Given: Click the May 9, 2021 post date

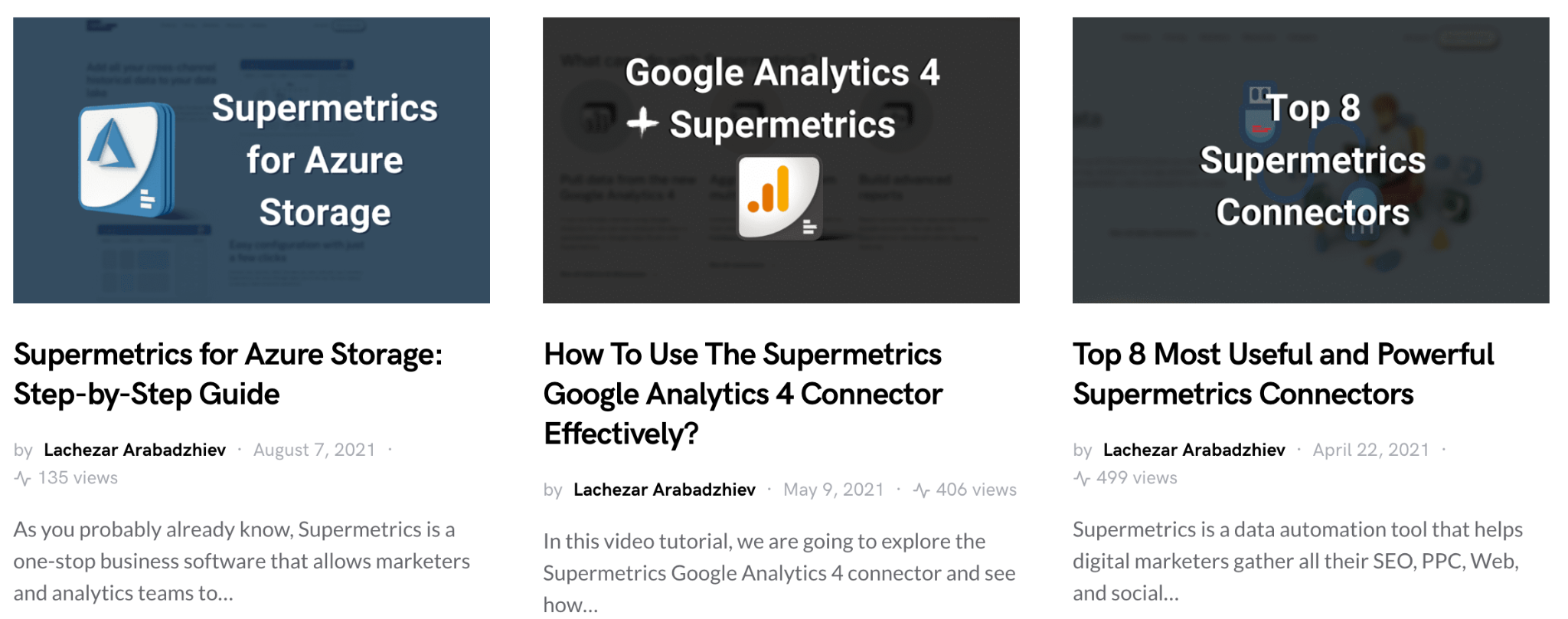Looking at the screenshot, I should [833, 490].
